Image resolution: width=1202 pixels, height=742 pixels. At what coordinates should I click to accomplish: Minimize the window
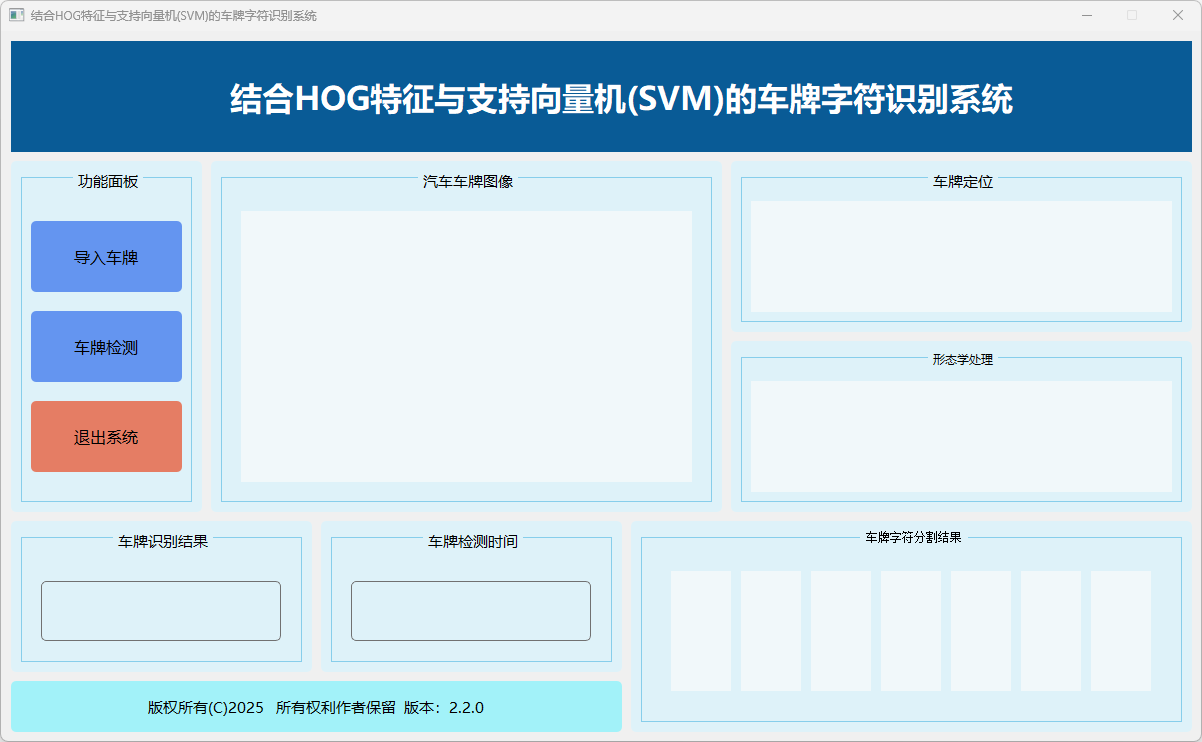[1087, 15]
